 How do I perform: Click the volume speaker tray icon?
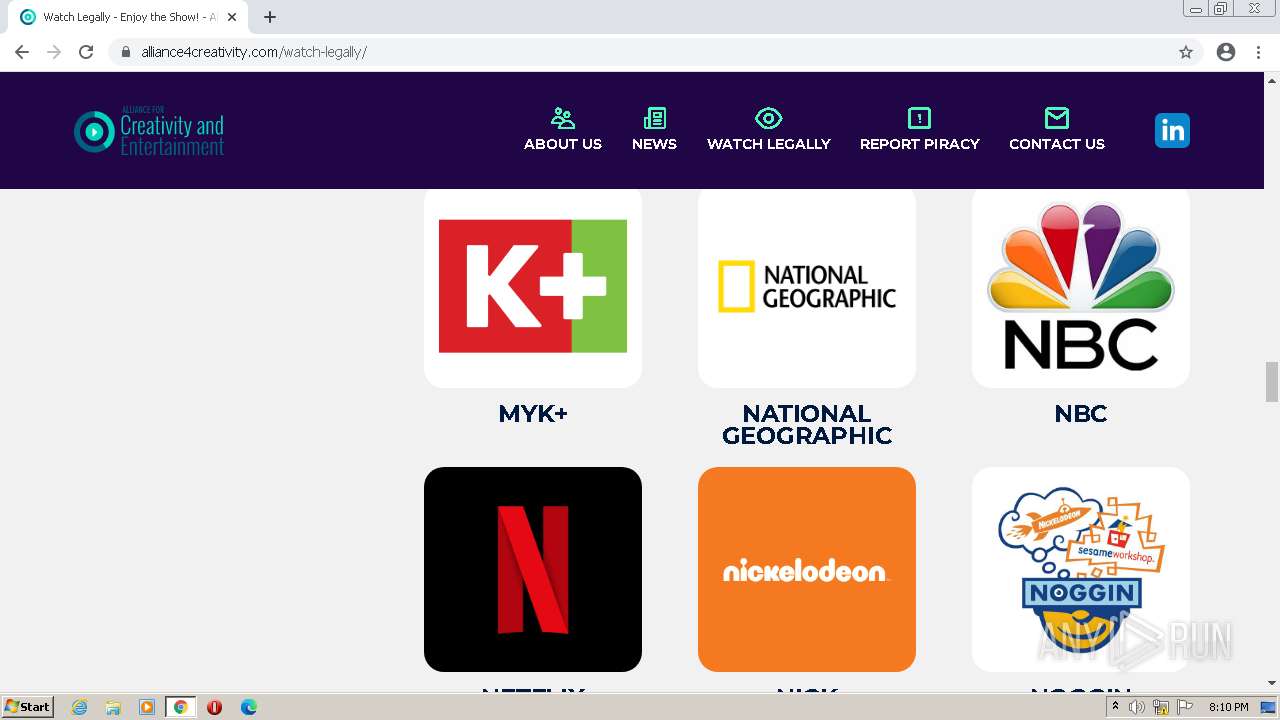pos(1137,707)
